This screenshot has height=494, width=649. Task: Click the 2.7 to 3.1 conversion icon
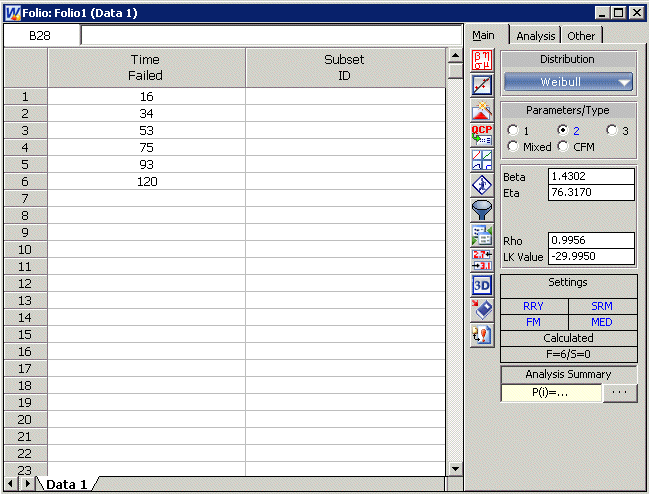(x=482, y=260)
